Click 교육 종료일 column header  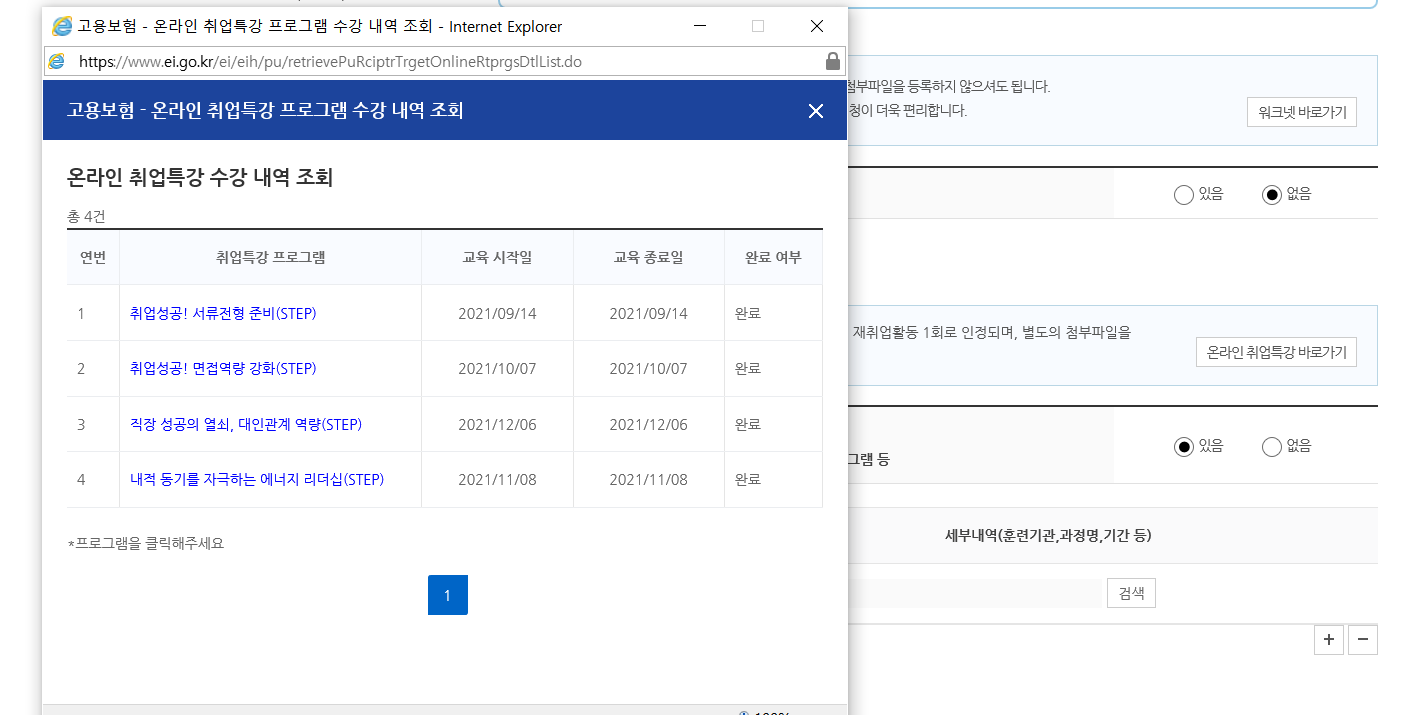point(648,257)
